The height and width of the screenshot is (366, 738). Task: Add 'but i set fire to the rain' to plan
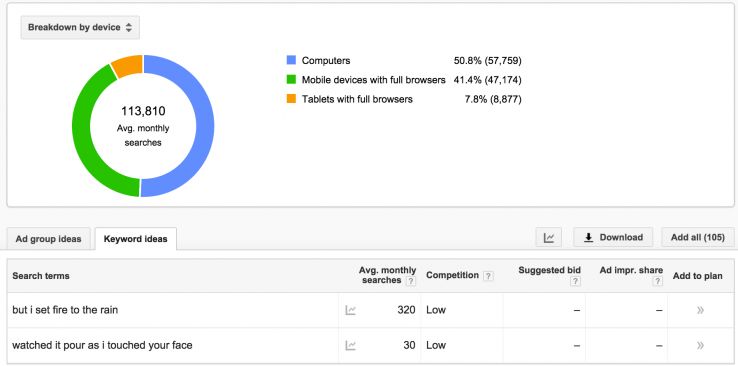700,310
